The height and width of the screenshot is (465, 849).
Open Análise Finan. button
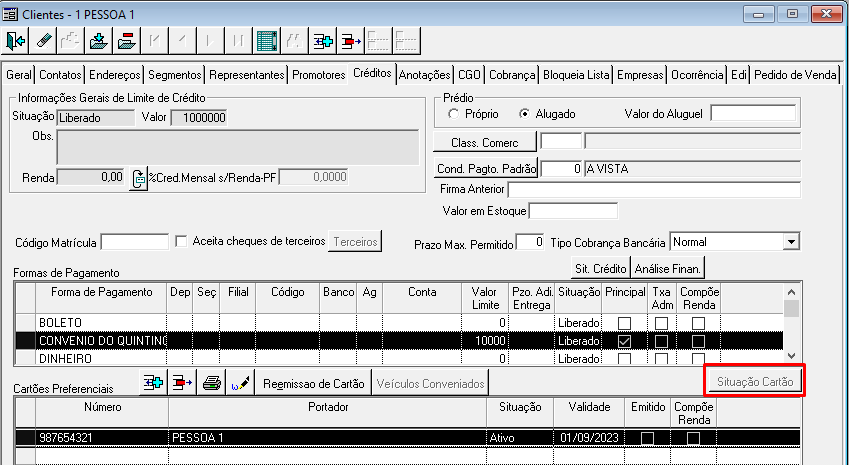(668, 268)
